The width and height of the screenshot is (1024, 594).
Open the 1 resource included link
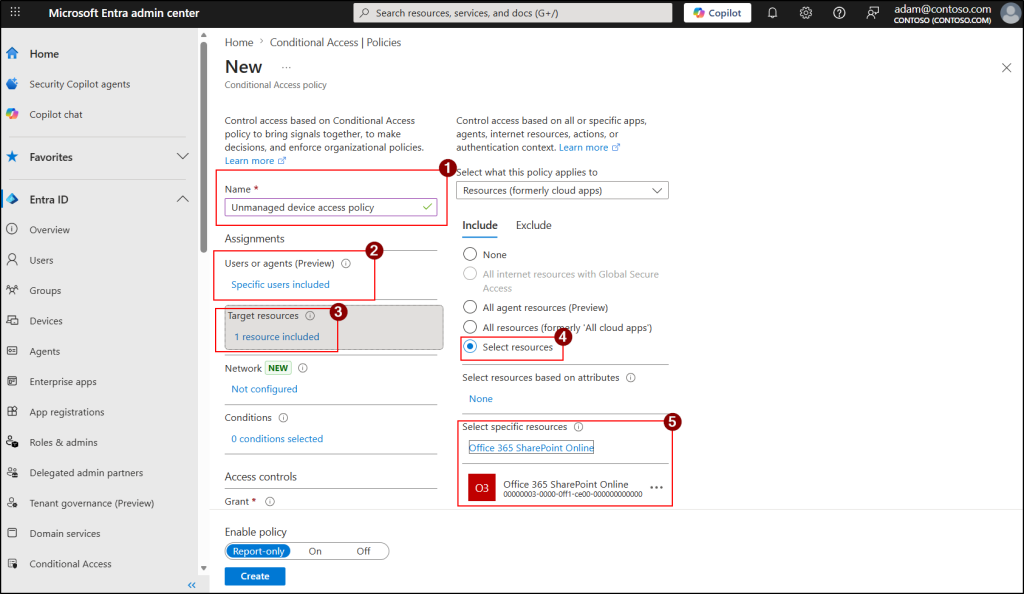pyautogui.click(x=277, y=337)
